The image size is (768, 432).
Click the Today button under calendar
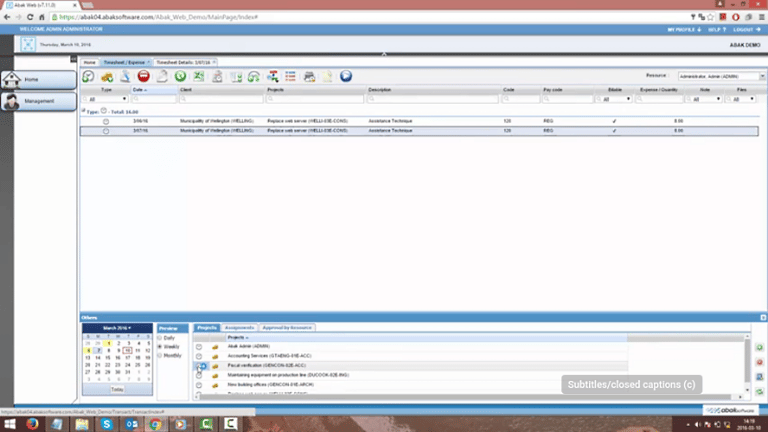(117, 390)
